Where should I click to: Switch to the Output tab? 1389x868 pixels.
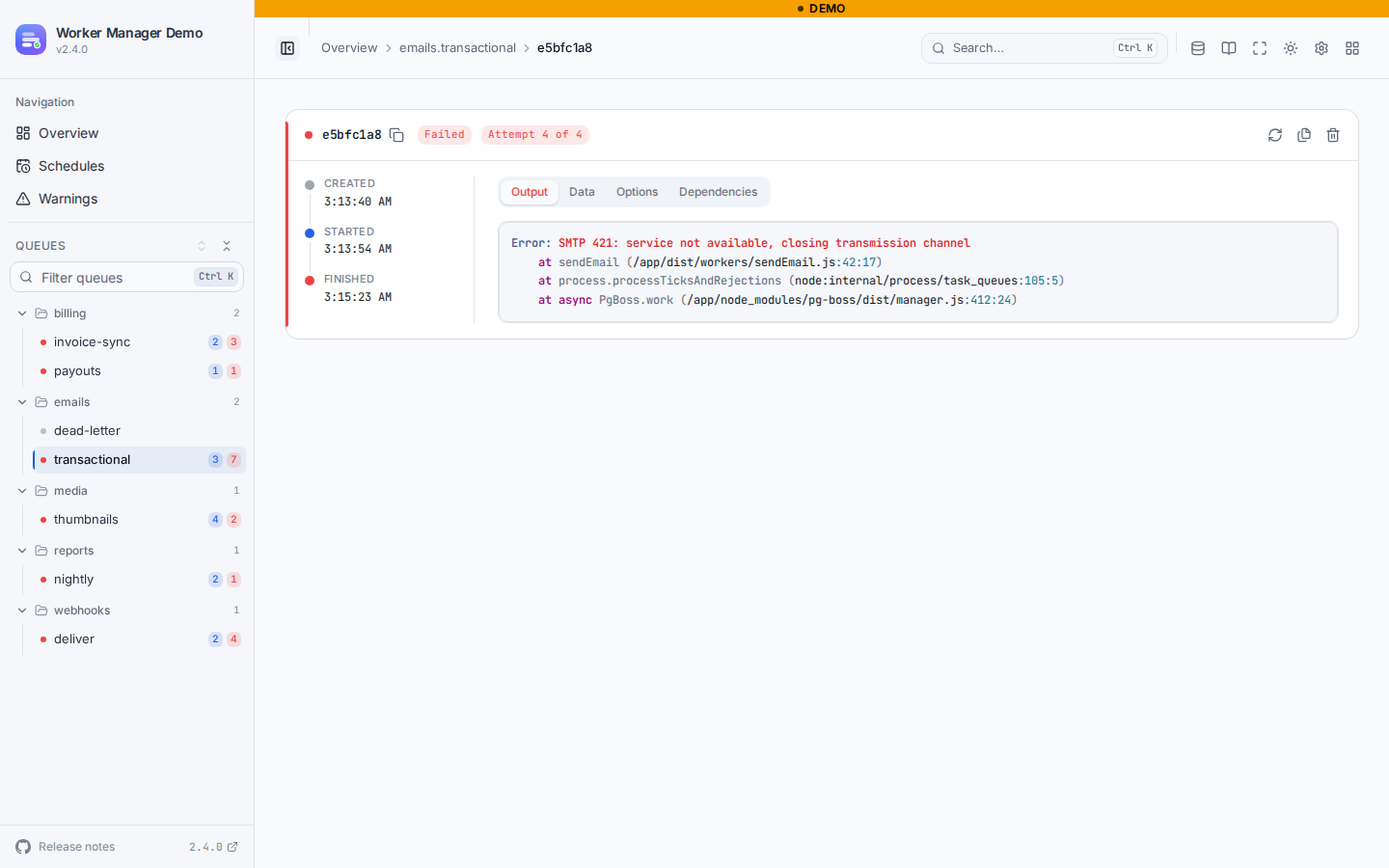pos(530,192)
